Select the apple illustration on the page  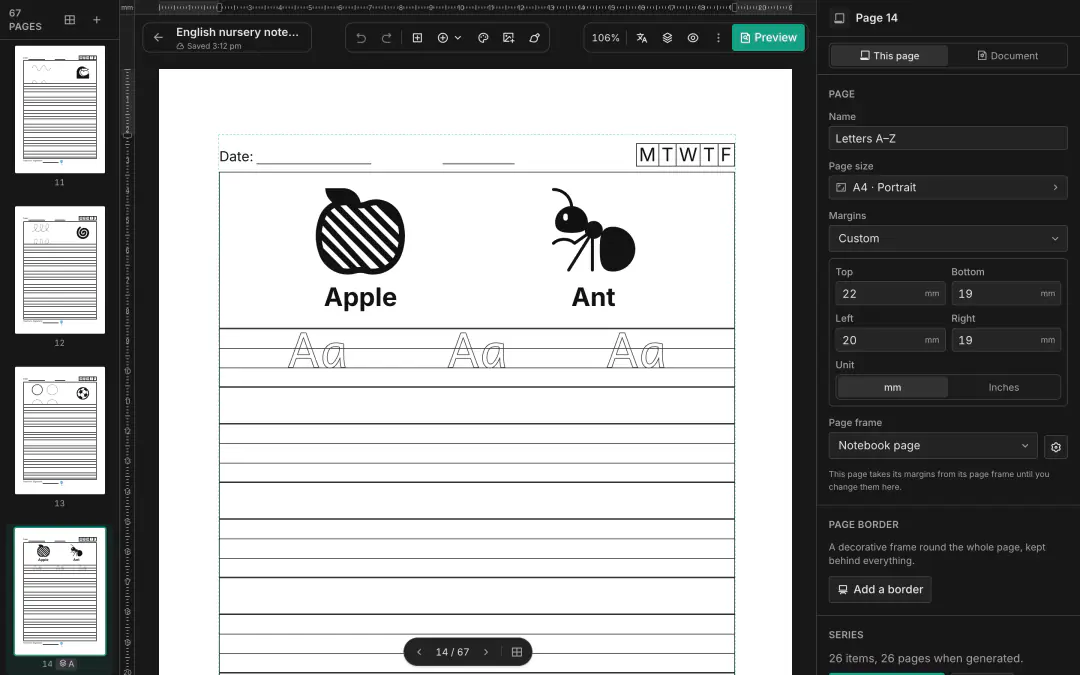click(x=360, y=231)
